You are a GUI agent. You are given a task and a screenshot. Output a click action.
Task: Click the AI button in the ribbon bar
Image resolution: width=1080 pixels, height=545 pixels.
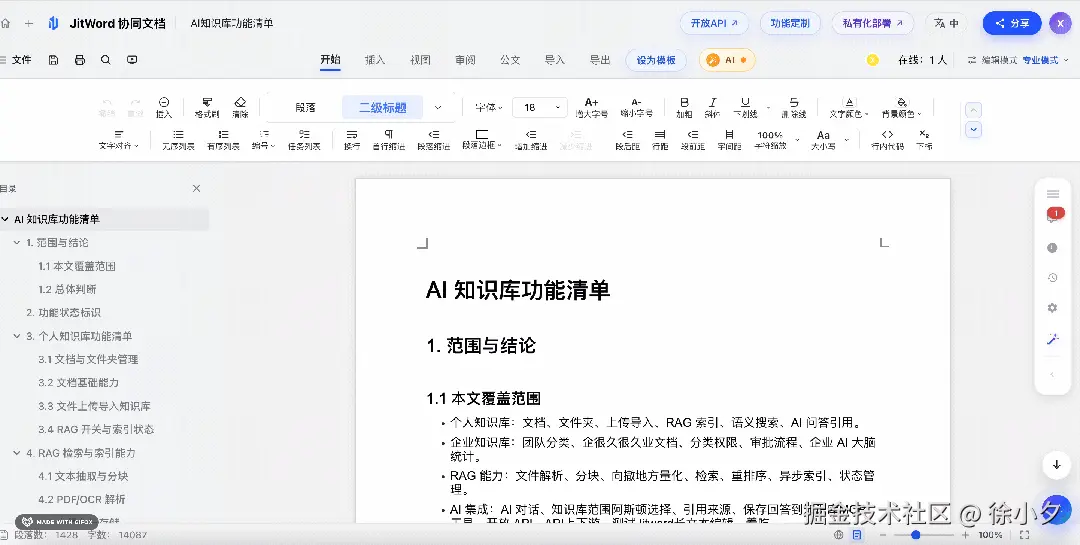[727, 60]
